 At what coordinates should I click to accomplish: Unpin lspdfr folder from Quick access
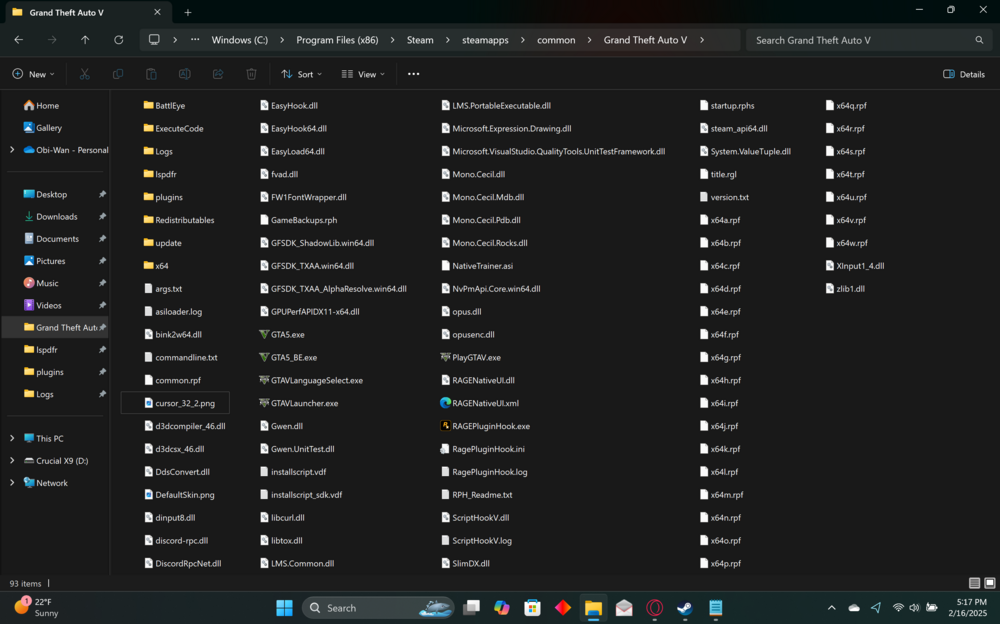pyautogui.click(x=102, y=350)
